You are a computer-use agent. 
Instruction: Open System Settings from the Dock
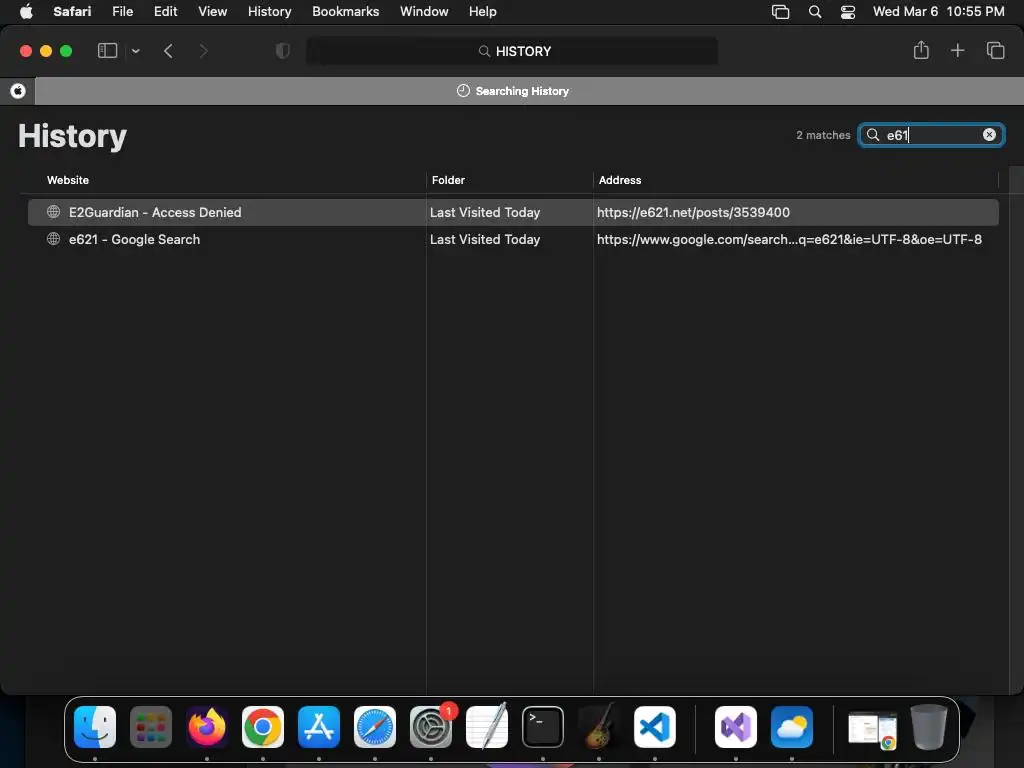[431, 727]
